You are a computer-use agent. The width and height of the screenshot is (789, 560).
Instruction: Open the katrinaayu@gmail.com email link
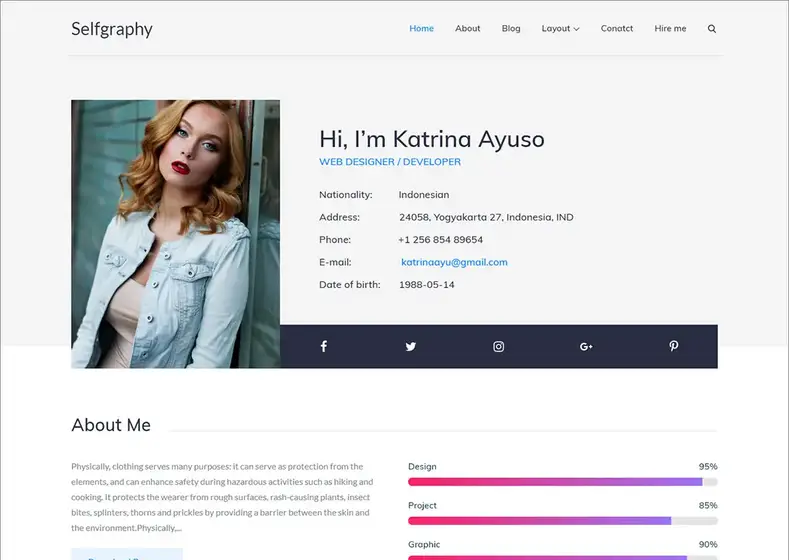(x=454, y=262)
